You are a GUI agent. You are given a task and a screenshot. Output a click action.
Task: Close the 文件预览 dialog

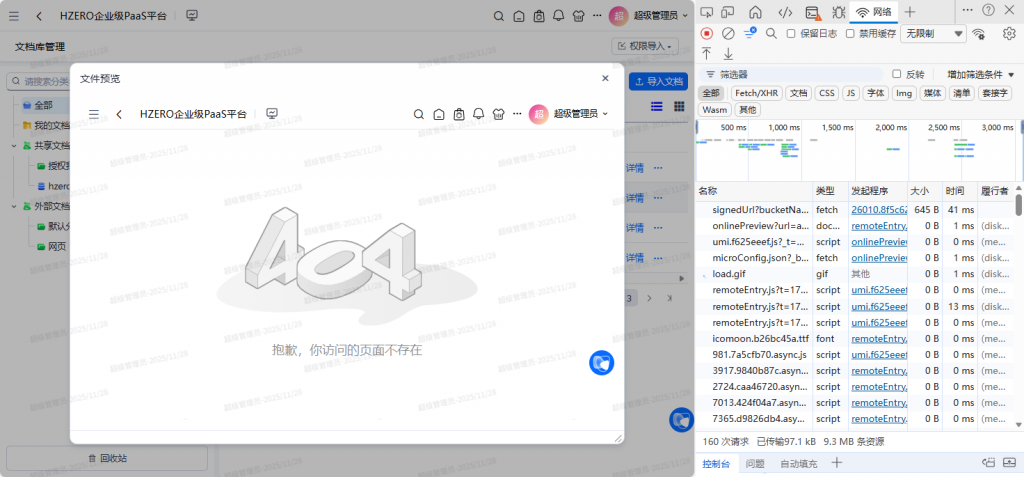pos(605,78)
